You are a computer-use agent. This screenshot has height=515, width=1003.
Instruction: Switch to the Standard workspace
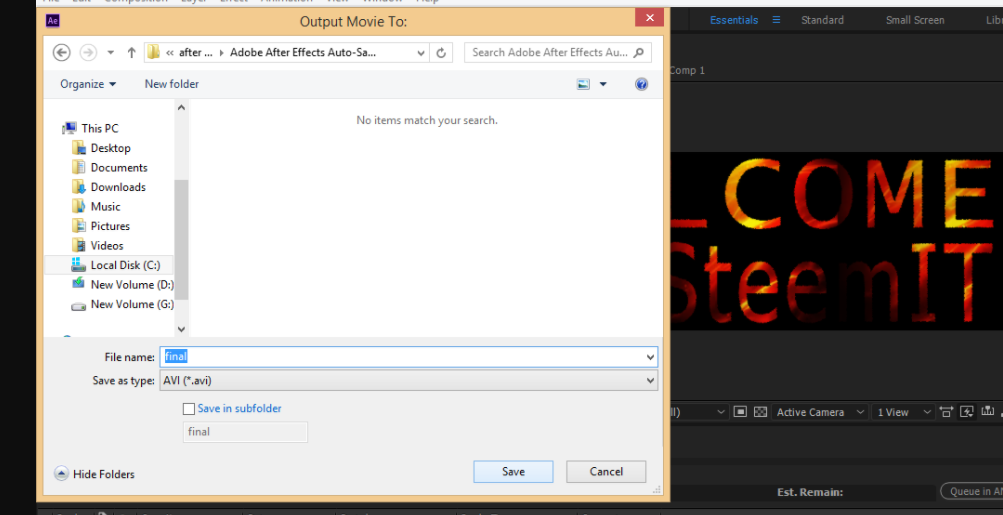[x=822, y=20]
